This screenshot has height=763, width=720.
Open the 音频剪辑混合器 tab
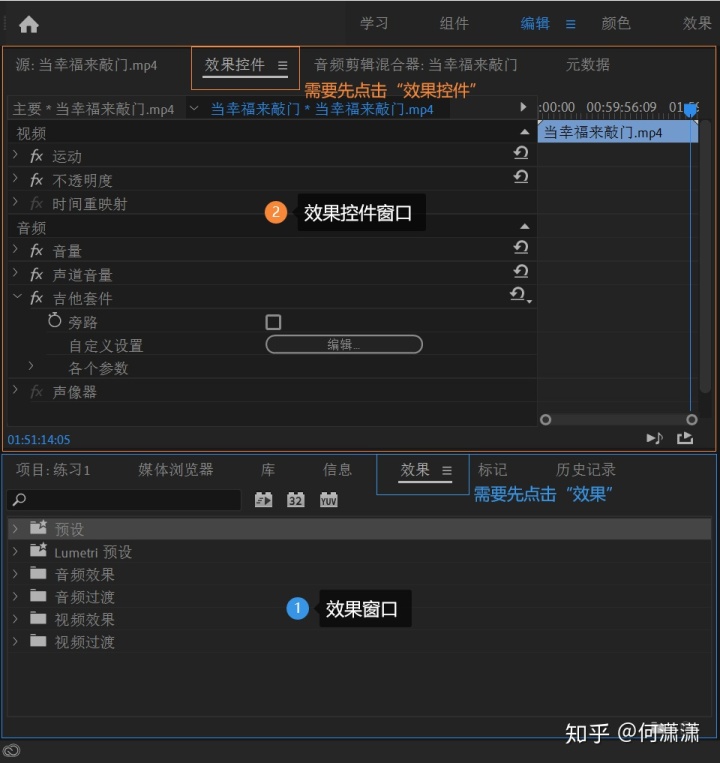point(415,65)
